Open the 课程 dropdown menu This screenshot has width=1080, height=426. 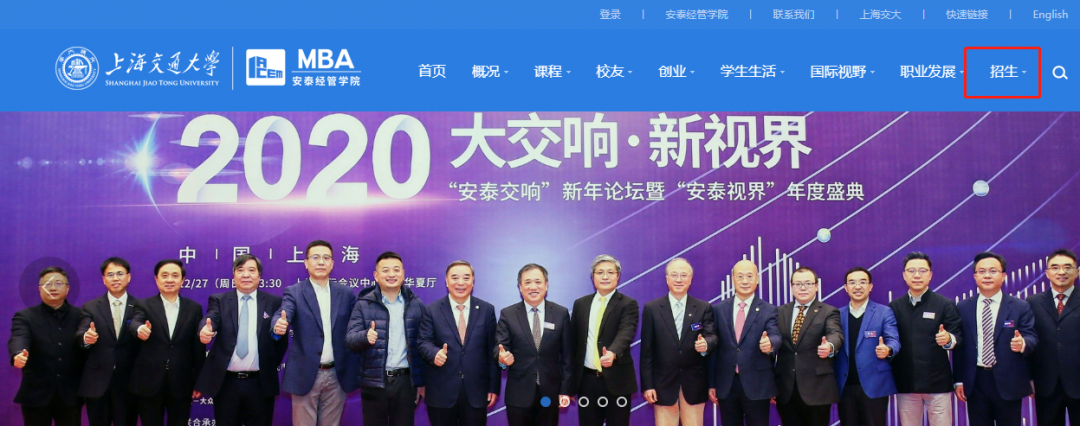click(x=552, y=72)
